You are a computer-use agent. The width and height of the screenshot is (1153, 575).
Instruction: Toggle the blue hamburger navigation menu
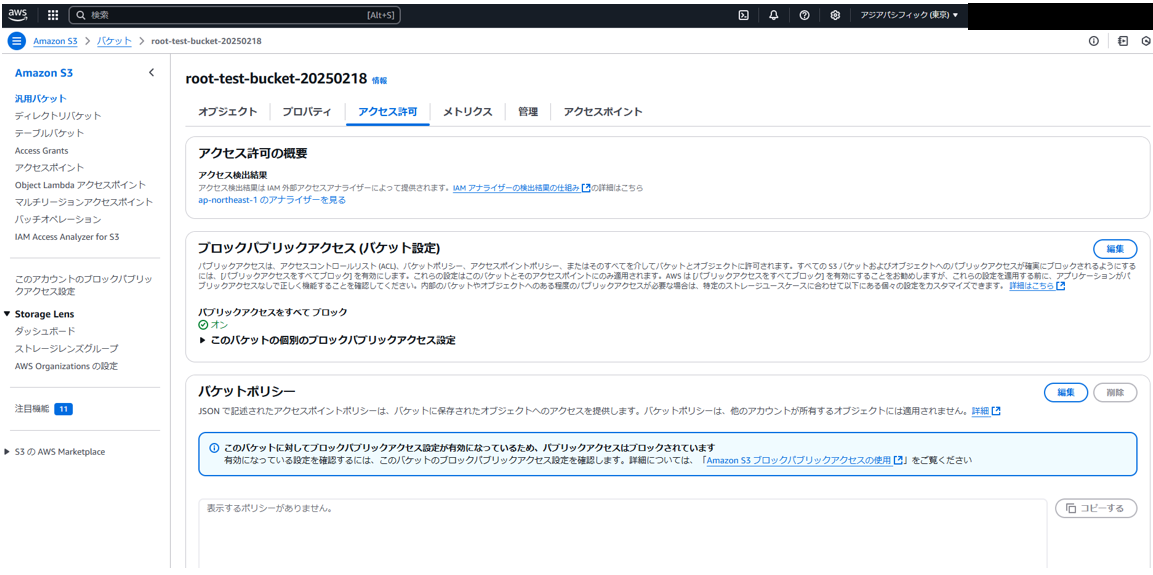tap(18, 41)
